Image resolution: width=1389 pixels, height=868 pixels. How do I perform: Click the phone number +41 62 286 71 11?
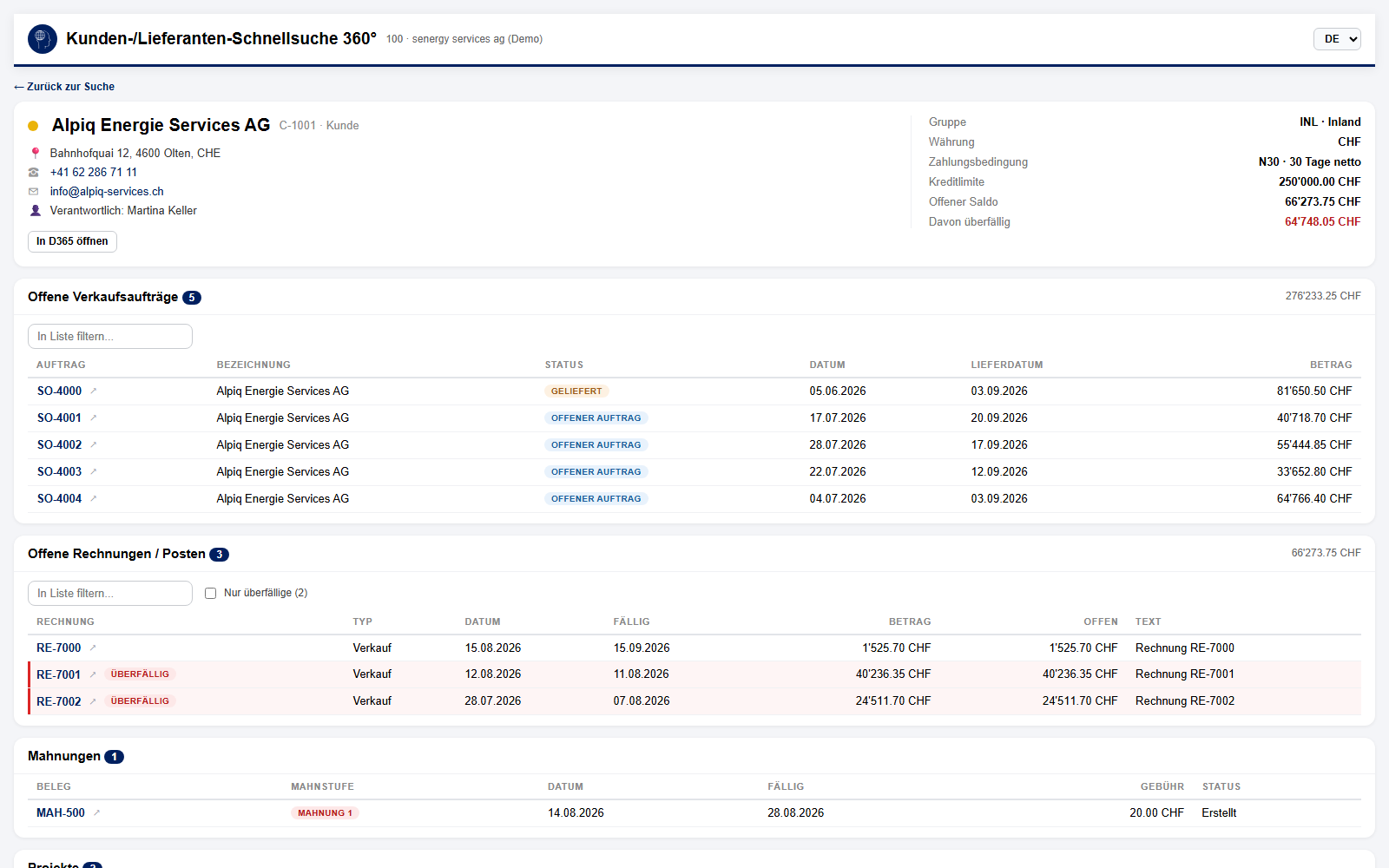click(94, 173)
